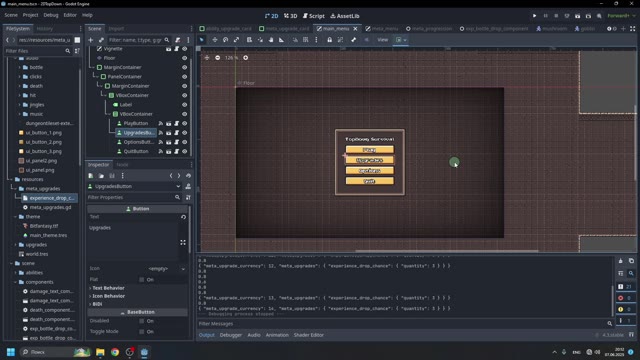Open the Project menu
Image resolution: width=640 pixels, height=360 pixels.
click(x=30, y=15)
